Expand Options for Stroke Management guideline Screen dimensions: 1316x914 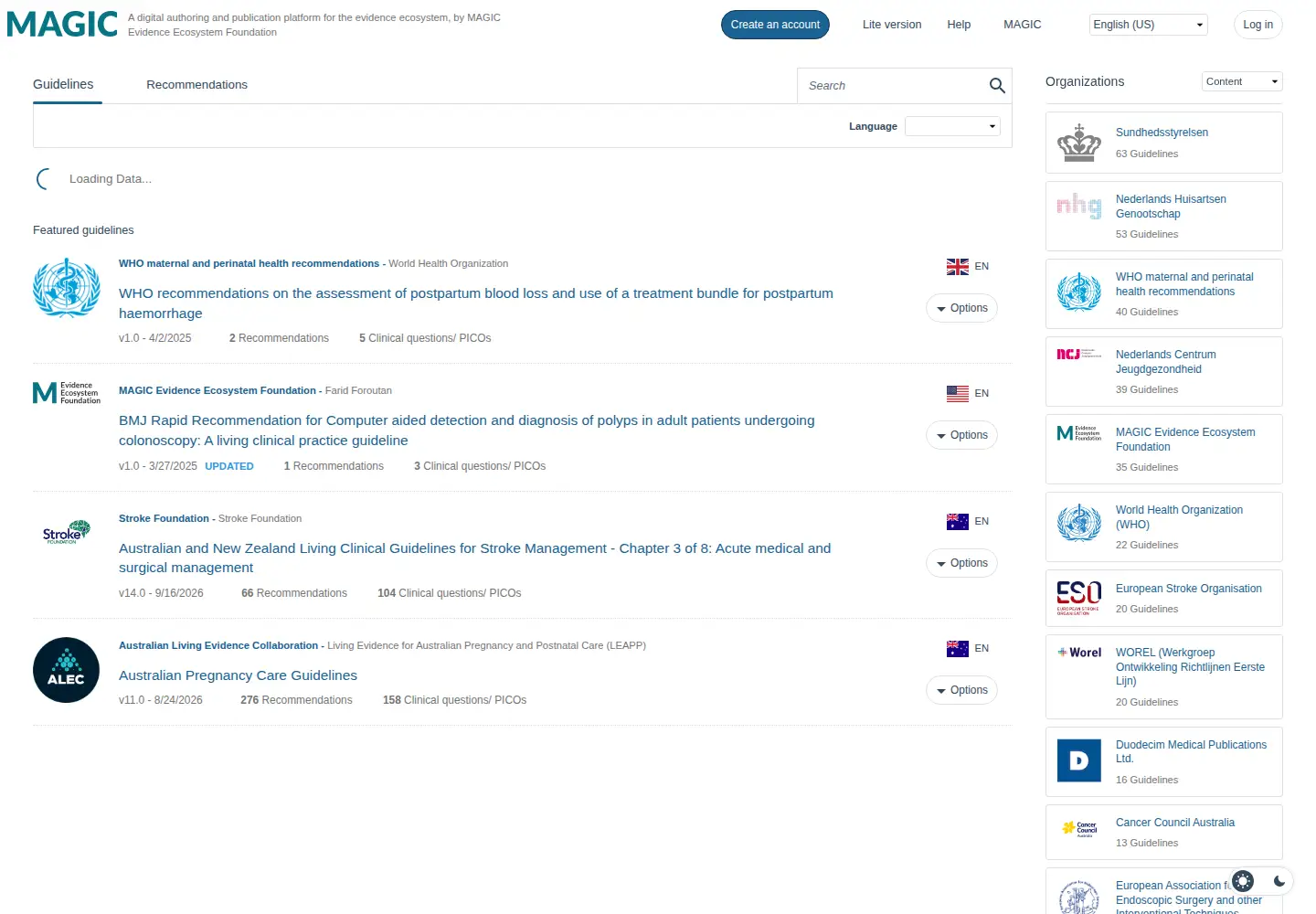click(961, 563)
